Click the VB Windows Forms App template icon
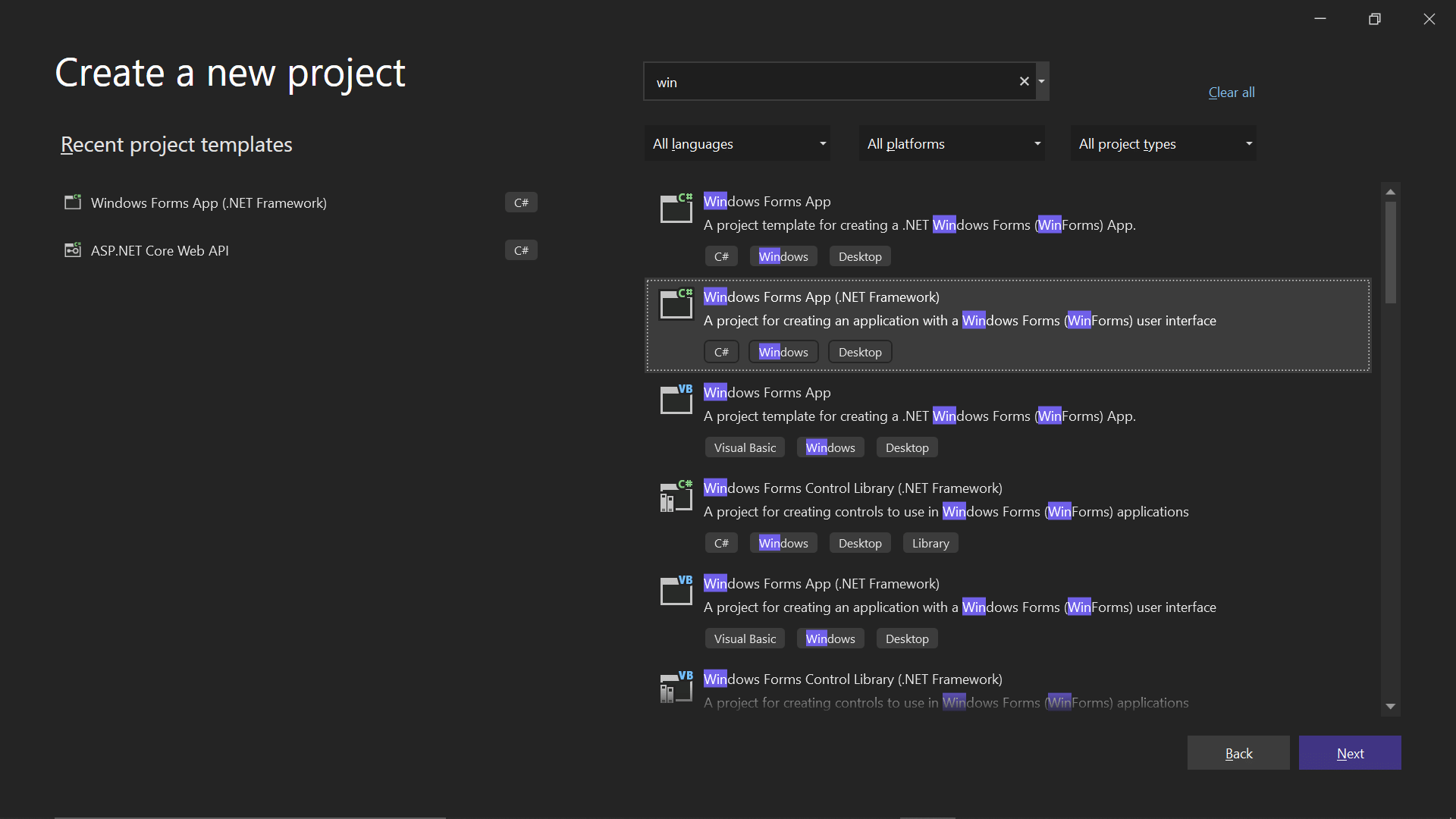Image resolution: width=1456 pixels, height=819 pixels. pyautogui.click(x=676, y=399)
